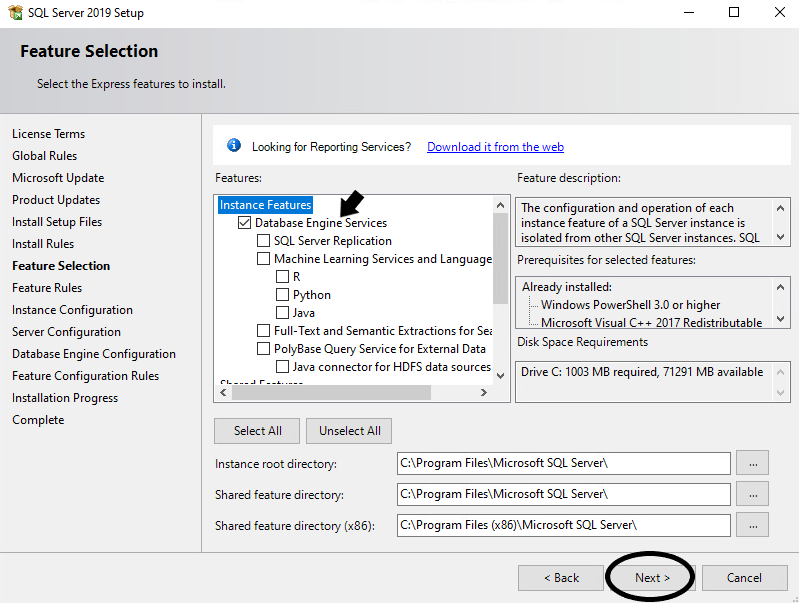Image resolution: width=799 pixels, height=603 pixels.
Task: Select Install Rules step in sidebar
Action: (x=43, y=244)
